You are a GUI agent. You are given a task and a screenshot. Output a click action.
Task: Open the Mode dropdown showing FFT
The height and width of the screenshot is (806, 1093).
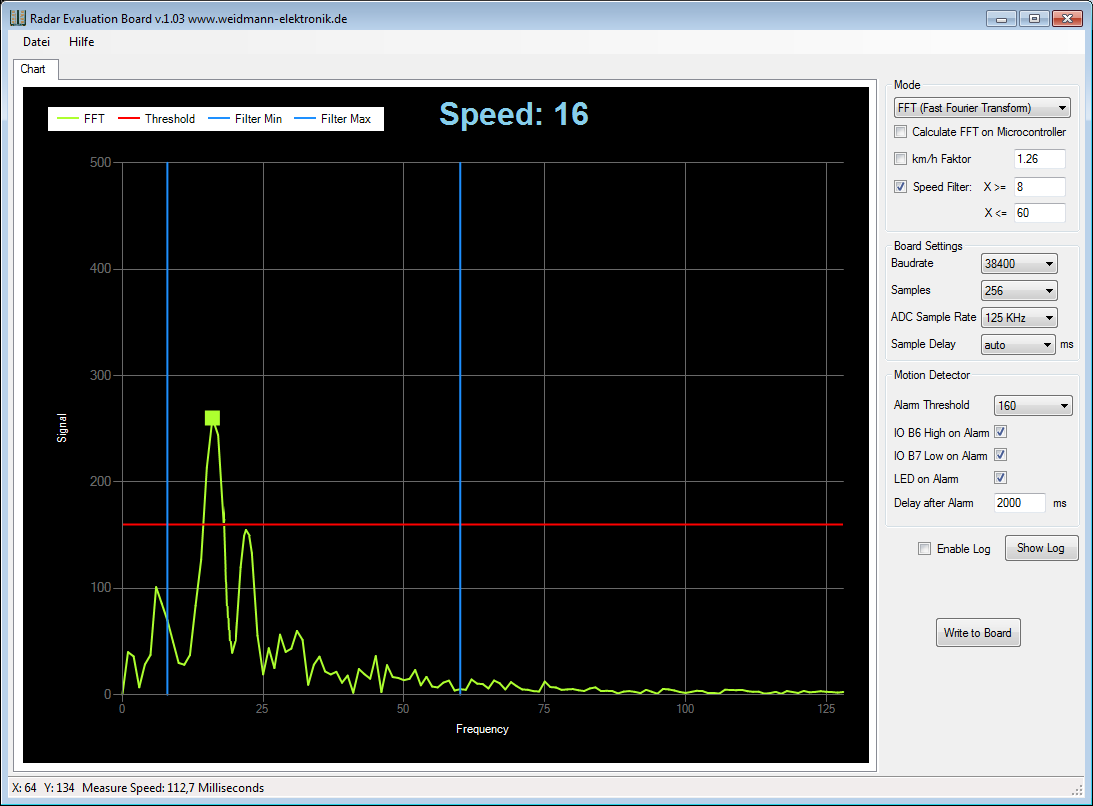(x=982, y=108)
